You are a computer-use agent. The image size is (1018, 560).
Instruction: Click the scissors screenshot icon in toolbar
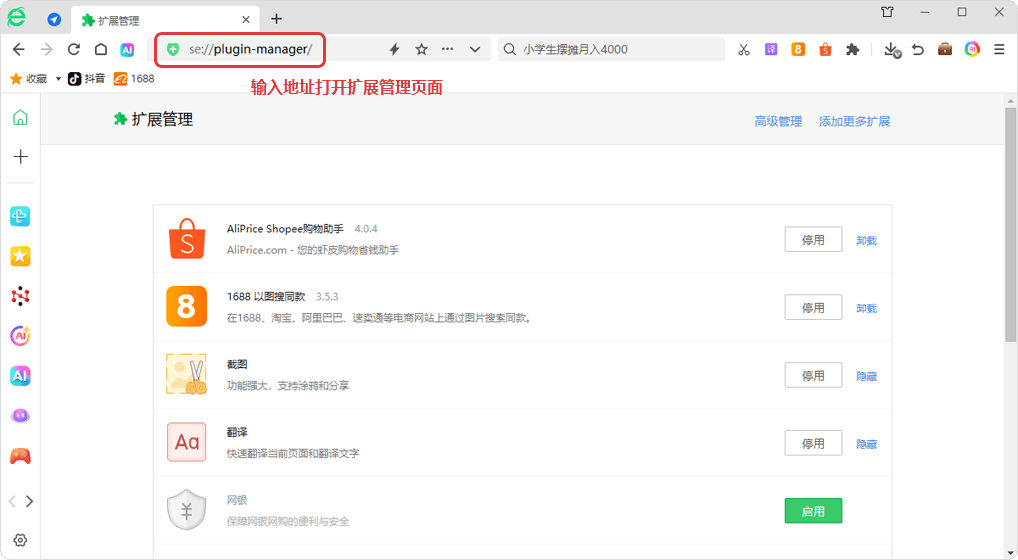pyautogui.click(x=743, y=49)
